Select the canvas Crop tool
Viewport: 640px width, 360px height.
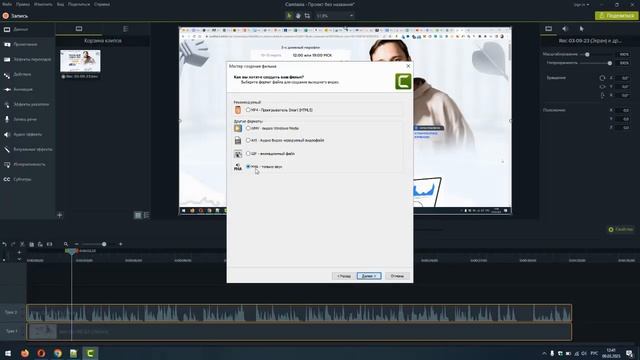tap(307, 16)
